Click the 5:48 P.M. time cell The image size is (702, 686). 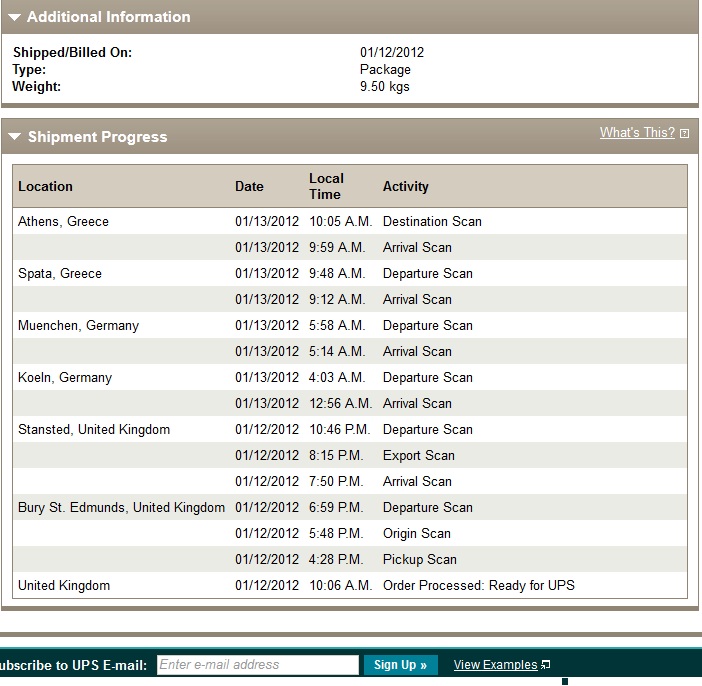(x=336, y=533)
